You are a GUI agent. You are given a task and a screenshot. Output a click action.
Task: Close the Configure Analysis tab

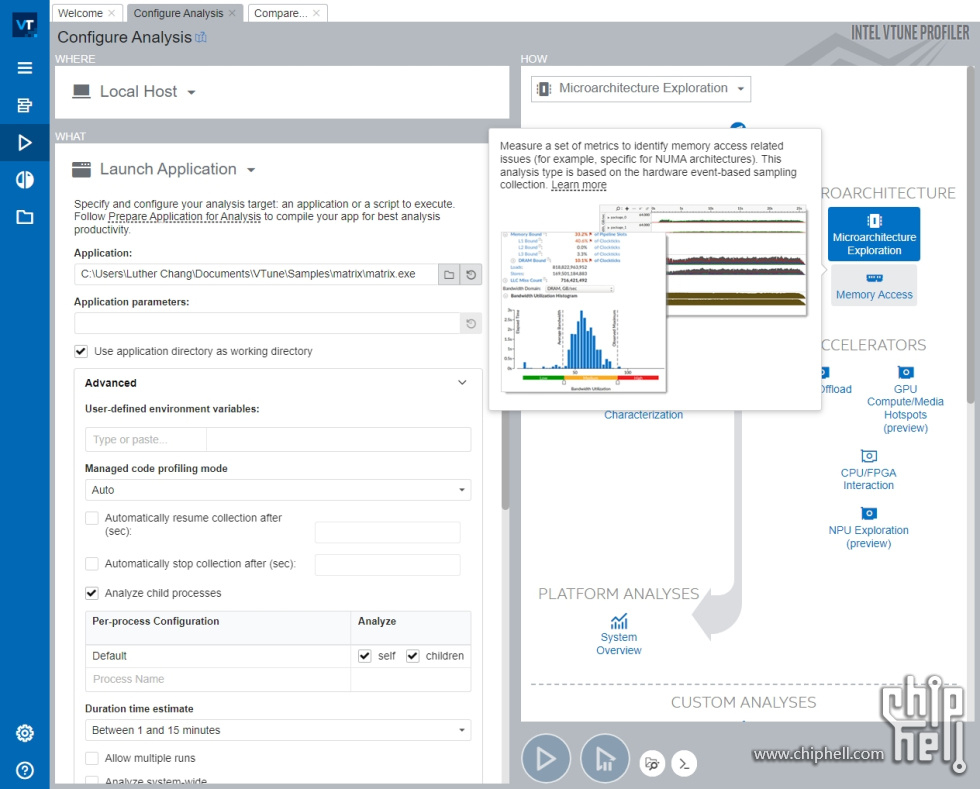[232, 13]
